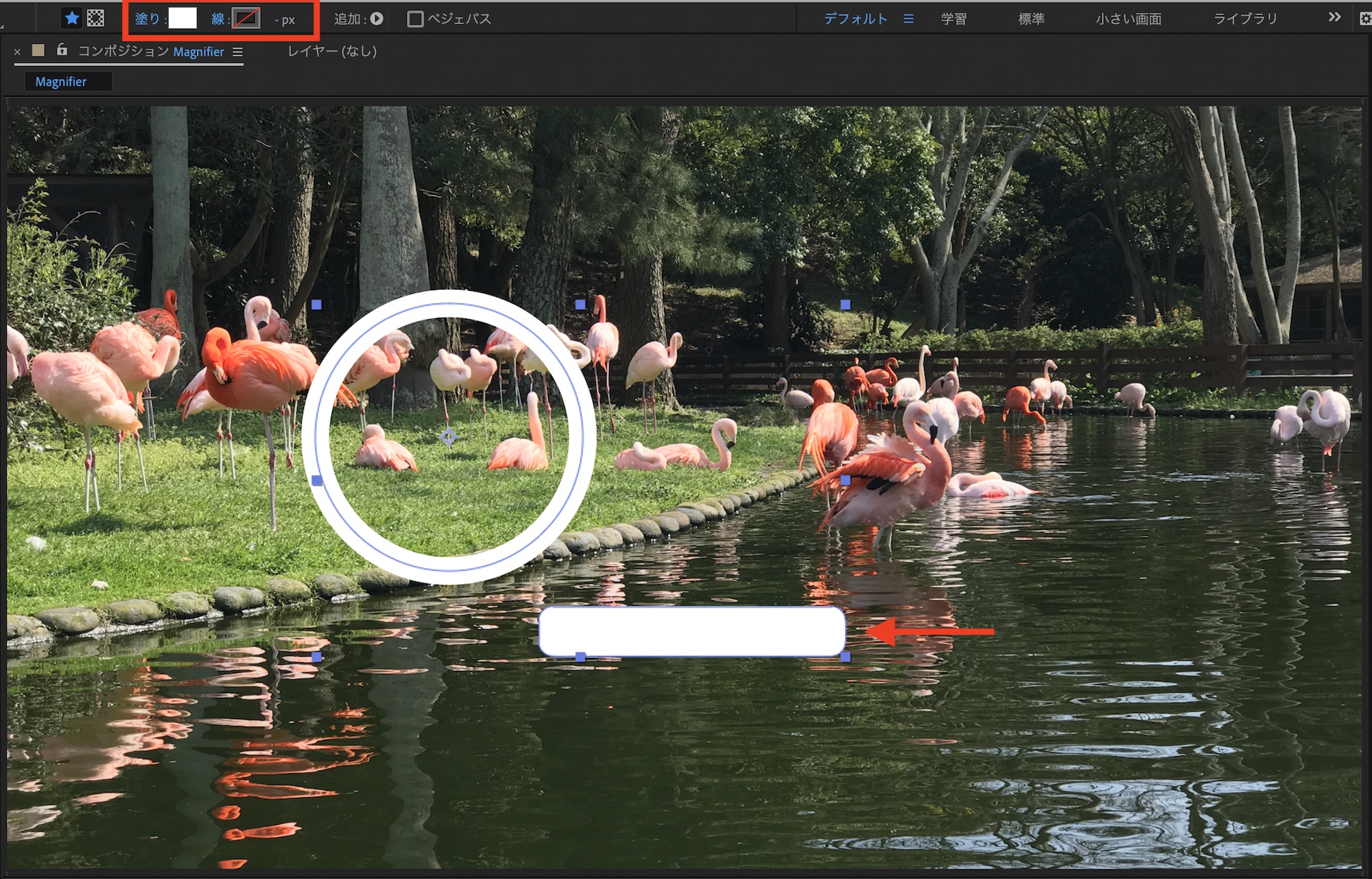The image size is (1372, 879).
Task: Expand hidden workspaces with double chevron
Action: pos(1334,17)
